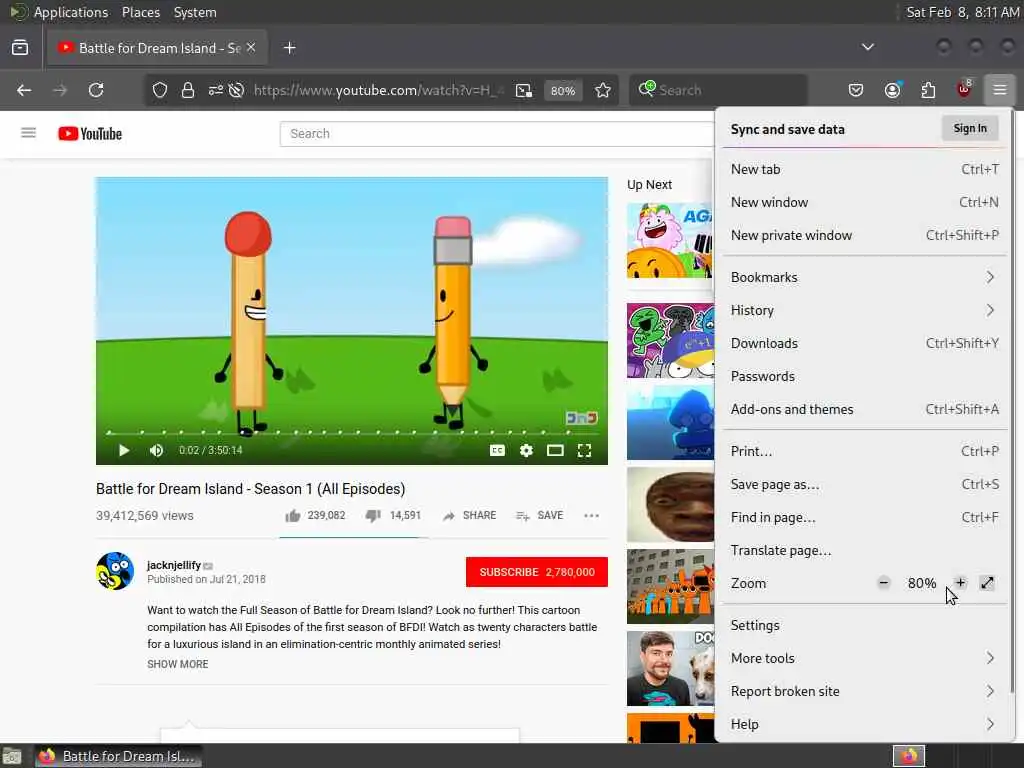Open Downloads from the menu
1024x768 pixels.
coord(865,343)
